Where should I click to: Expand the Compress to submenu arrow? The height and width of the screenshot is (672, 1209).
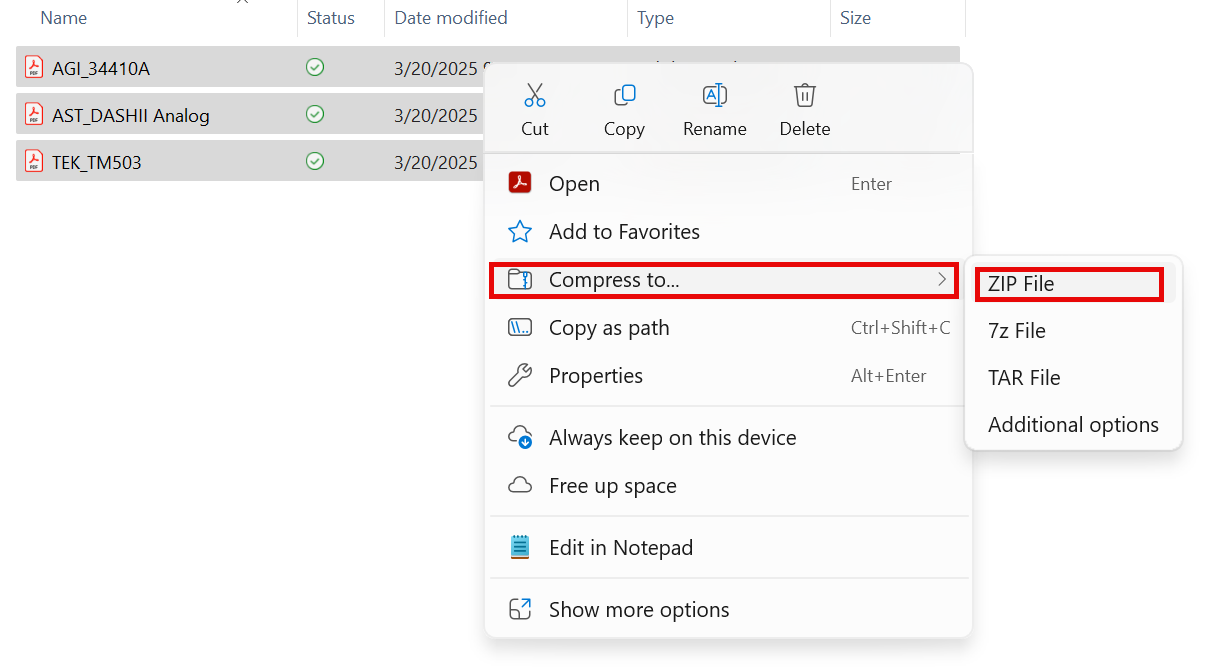(941, 280)
